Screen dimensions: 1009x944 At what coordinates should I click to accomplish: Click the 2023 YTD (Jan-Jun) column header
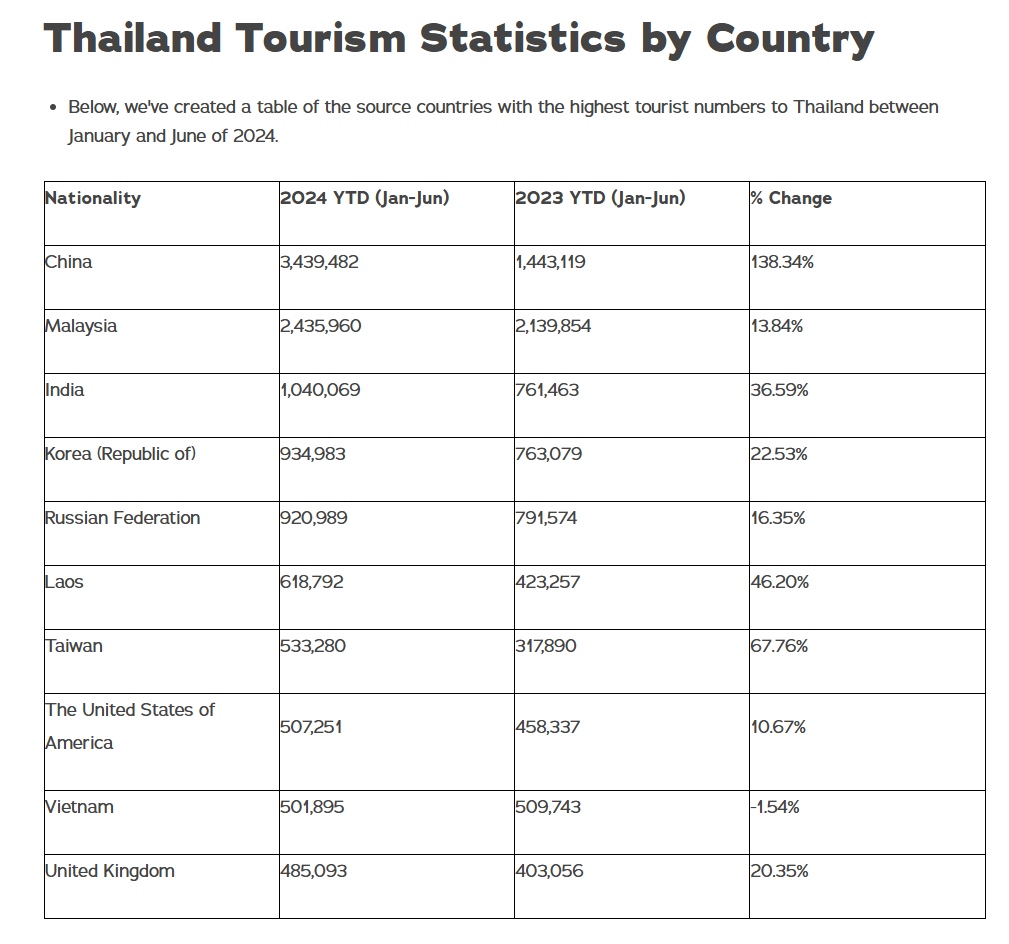(x=600, y=198)
